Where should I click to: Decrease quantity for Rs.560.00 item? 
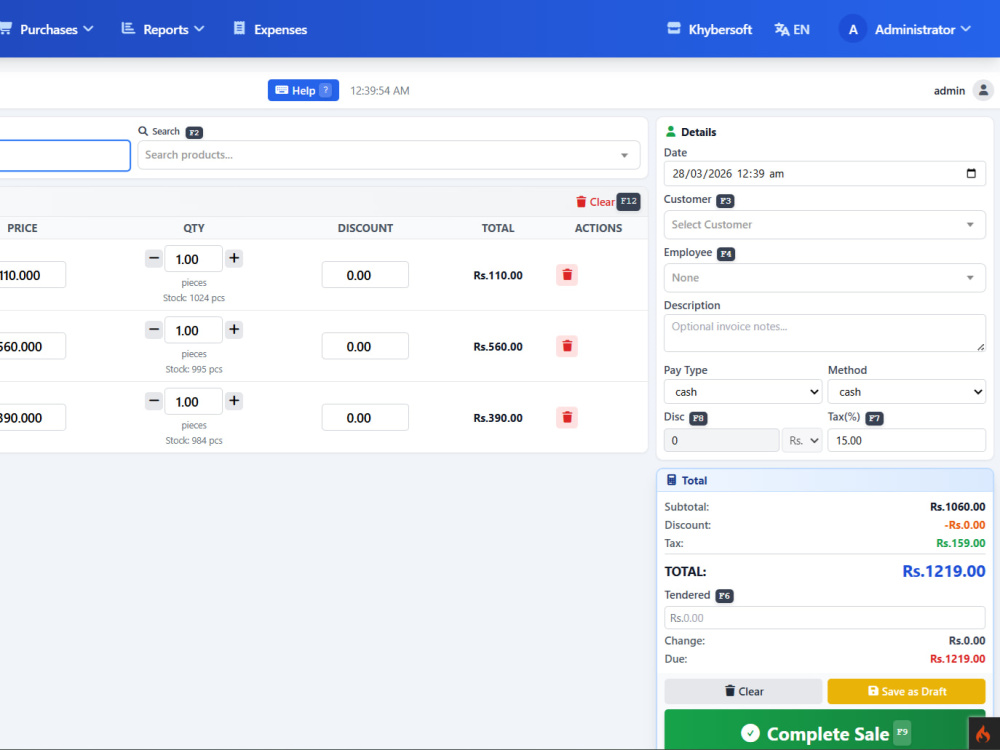pyautogui.click(x=154, y=330)
